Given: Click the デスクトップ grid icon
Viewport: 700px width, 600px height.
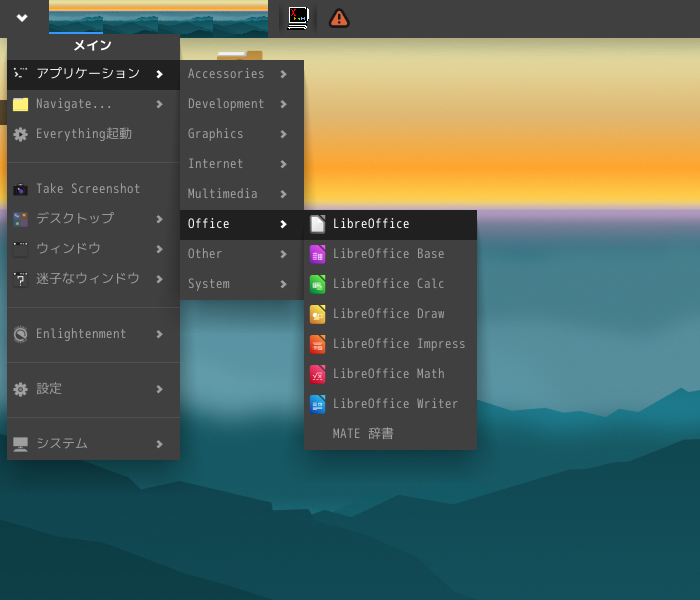Looking at the screenshot, I should coord(20,219).
